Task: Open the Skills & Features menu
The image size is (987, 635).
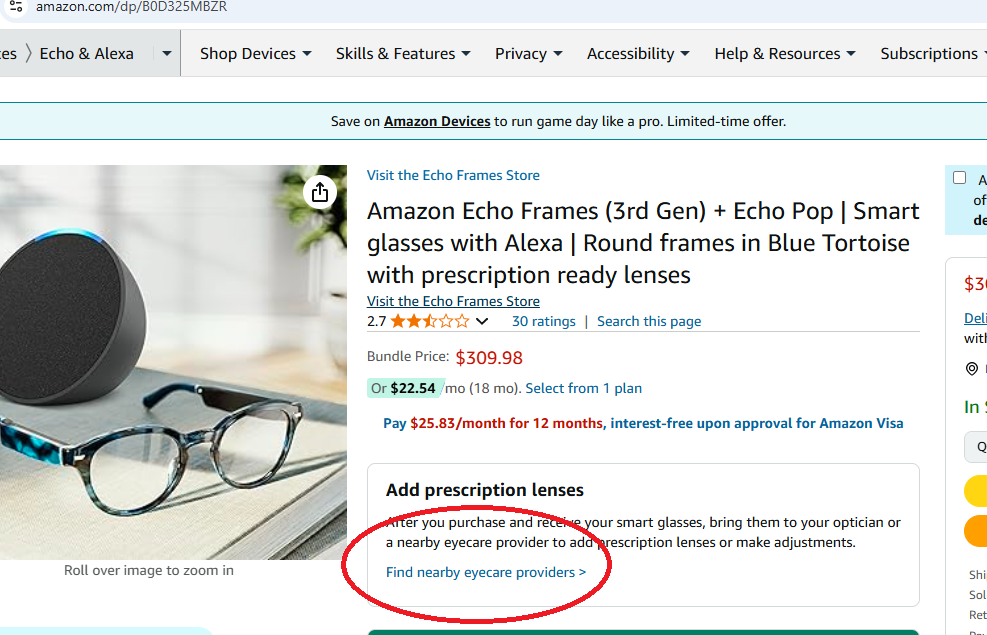Action: click(x=403, y=53)
